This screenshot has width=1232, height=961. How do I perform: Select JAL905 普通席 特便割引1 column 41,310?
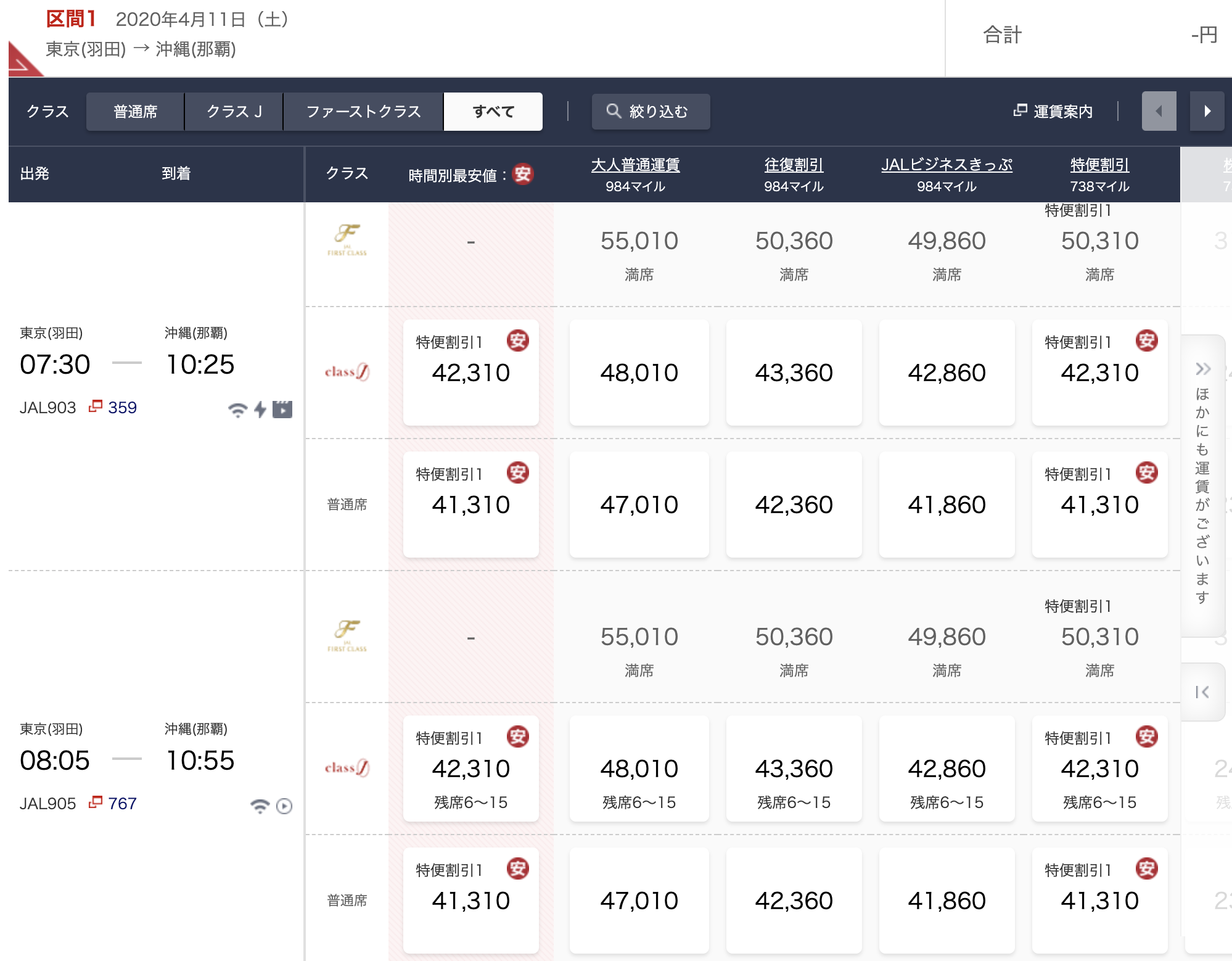tap(1100, 901)
